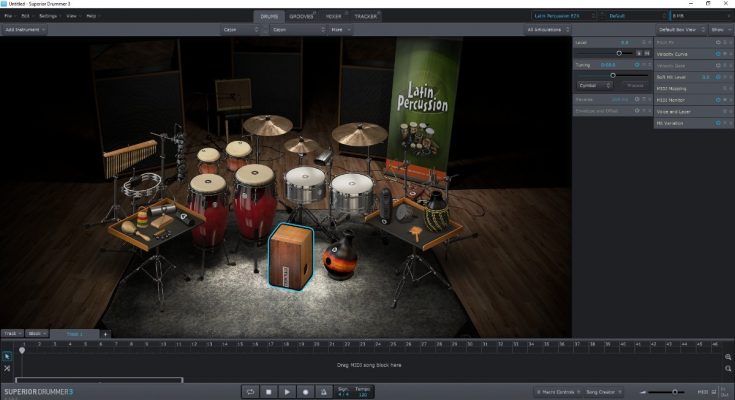Toggle the loop playback icon

[x=249, y=392]
